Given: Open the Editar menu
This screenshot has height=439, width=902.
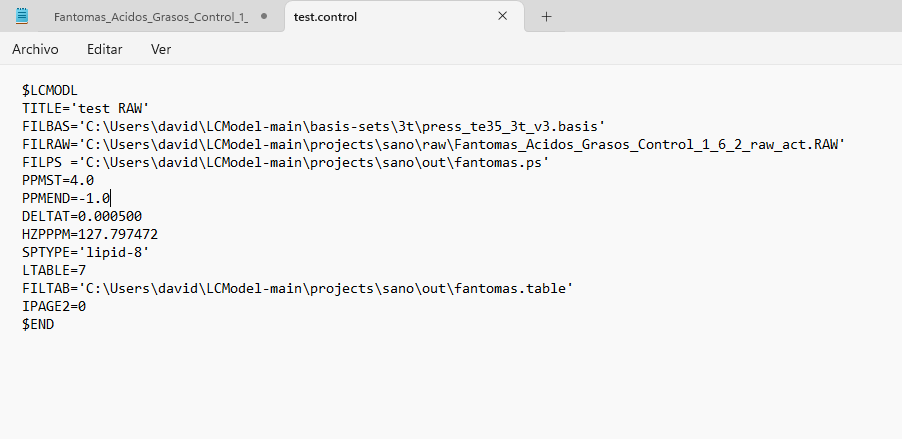Looking at the screenshot, I should [x=104, y=49].
